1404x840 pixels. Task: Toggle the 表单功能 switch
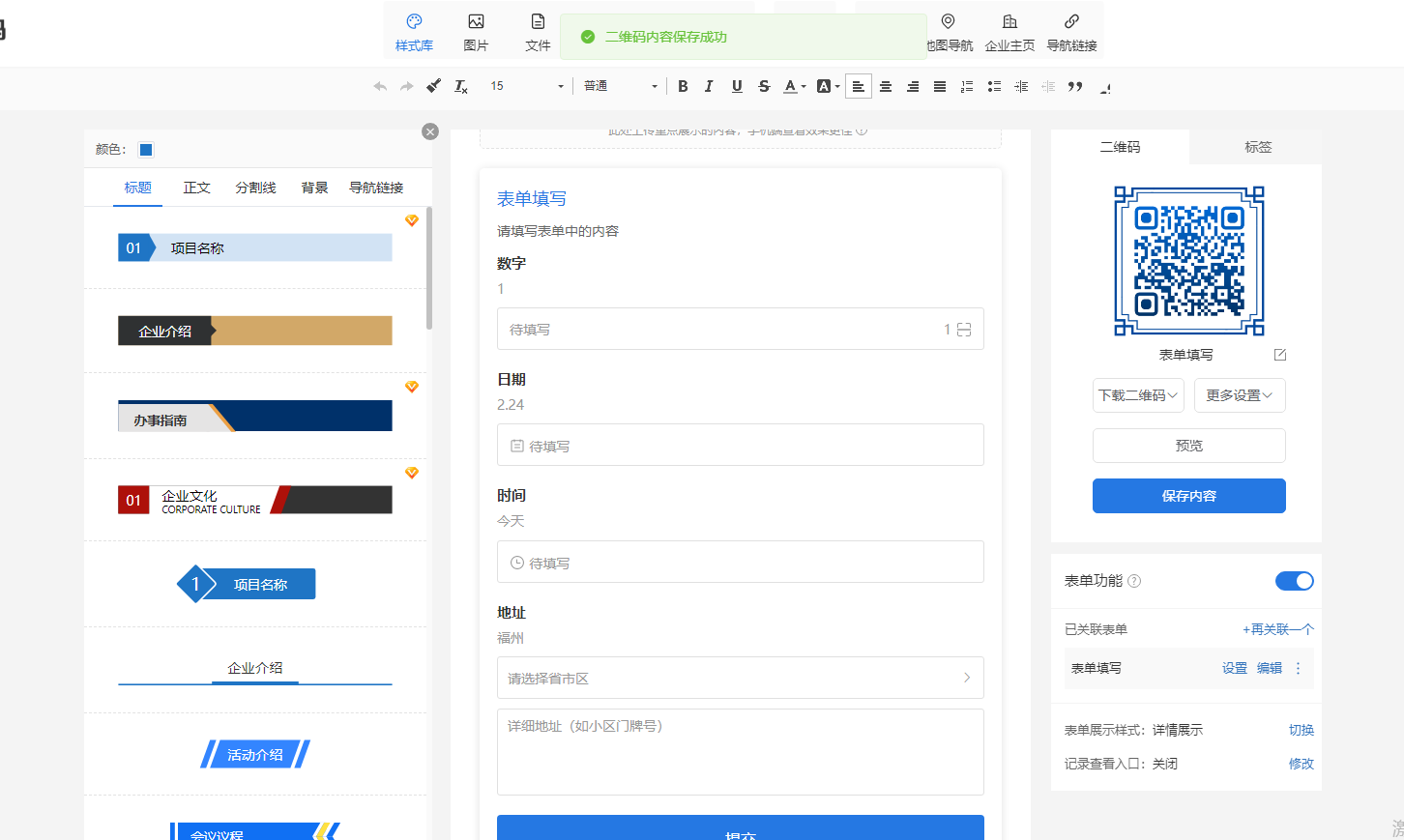click(x=1295, y=581)
